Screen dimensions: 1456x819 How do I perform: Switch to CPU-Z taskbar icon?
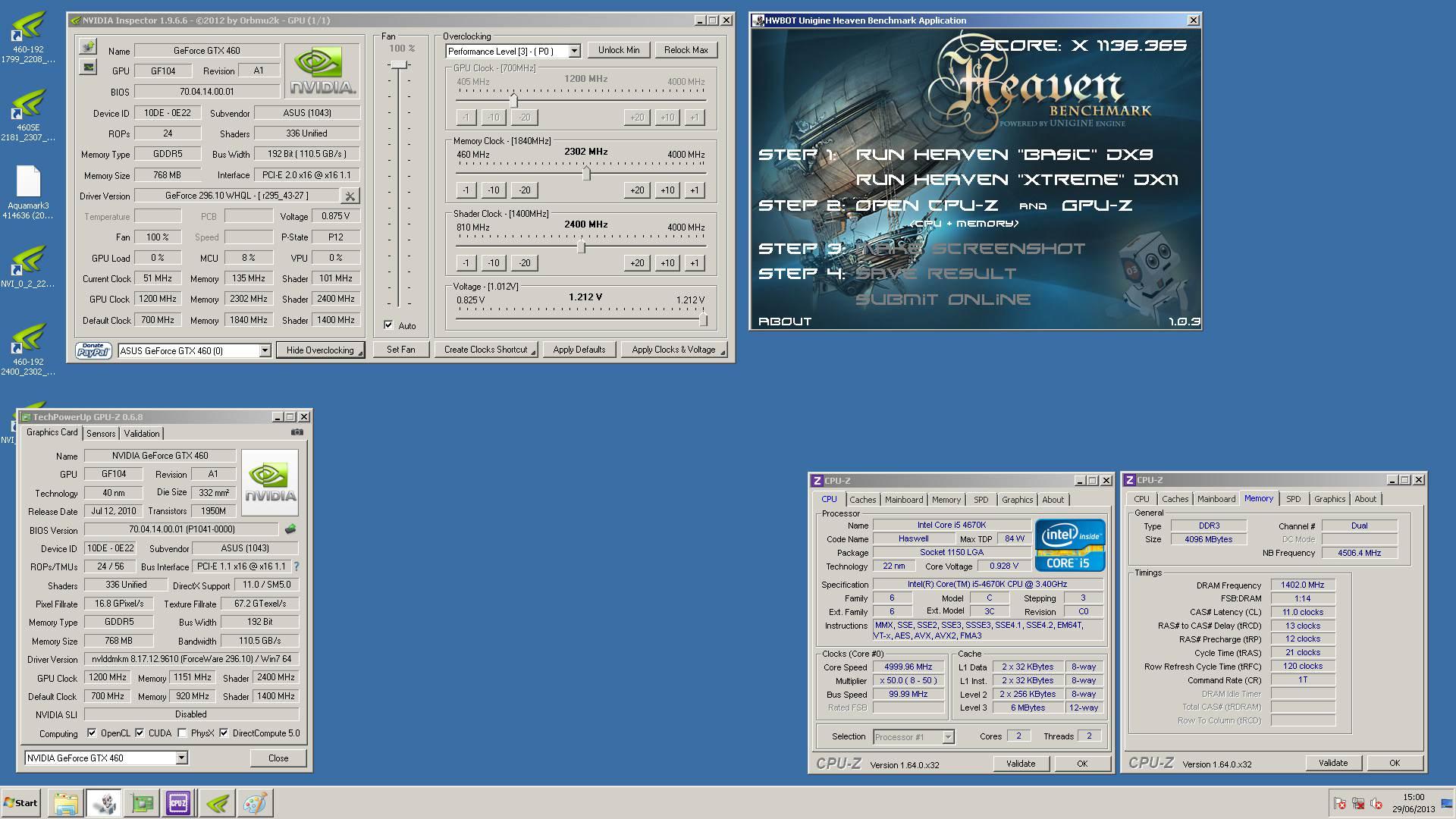pyautogui.click(x=178, y=803)
